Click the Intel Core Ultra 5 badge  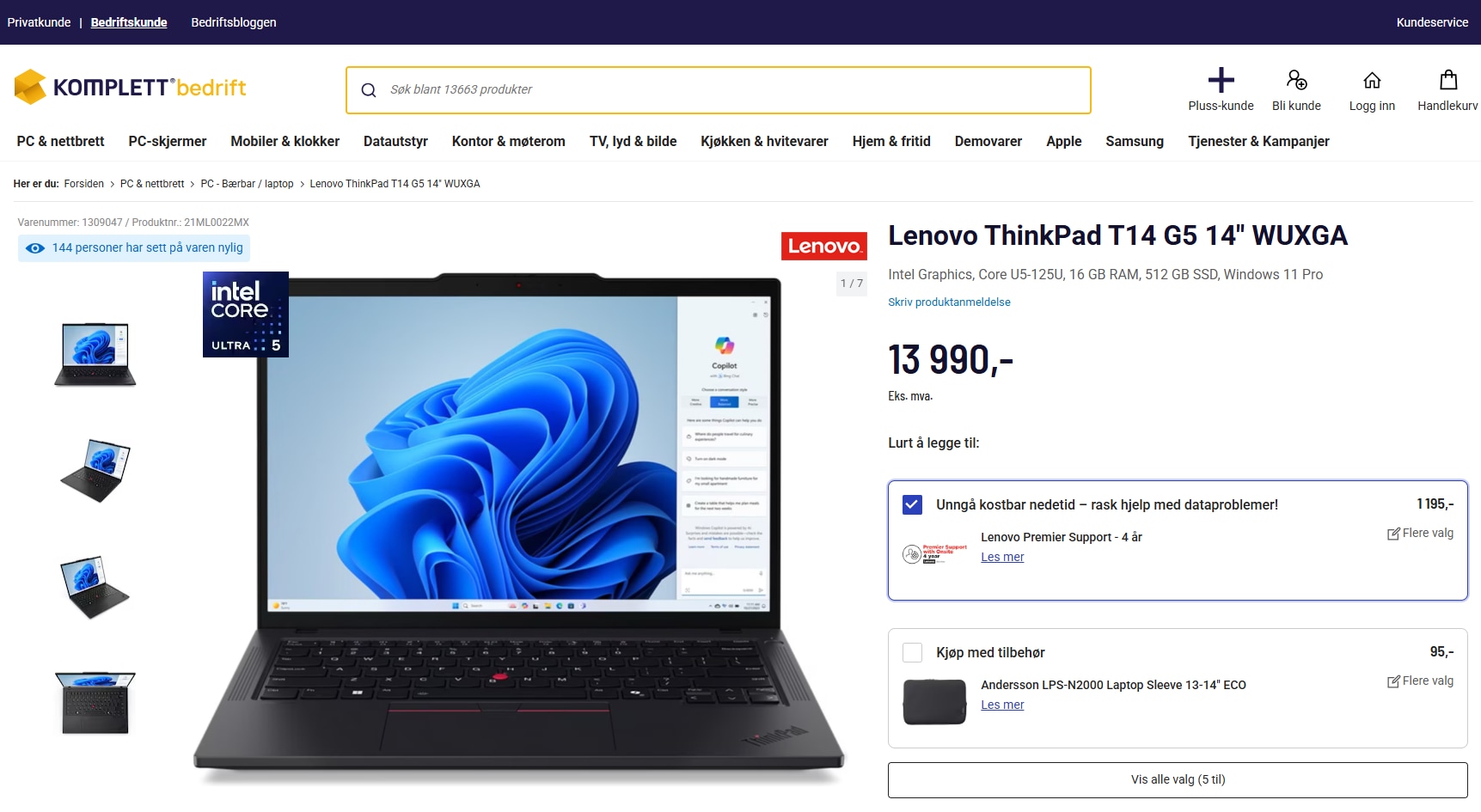pos(246,314)
